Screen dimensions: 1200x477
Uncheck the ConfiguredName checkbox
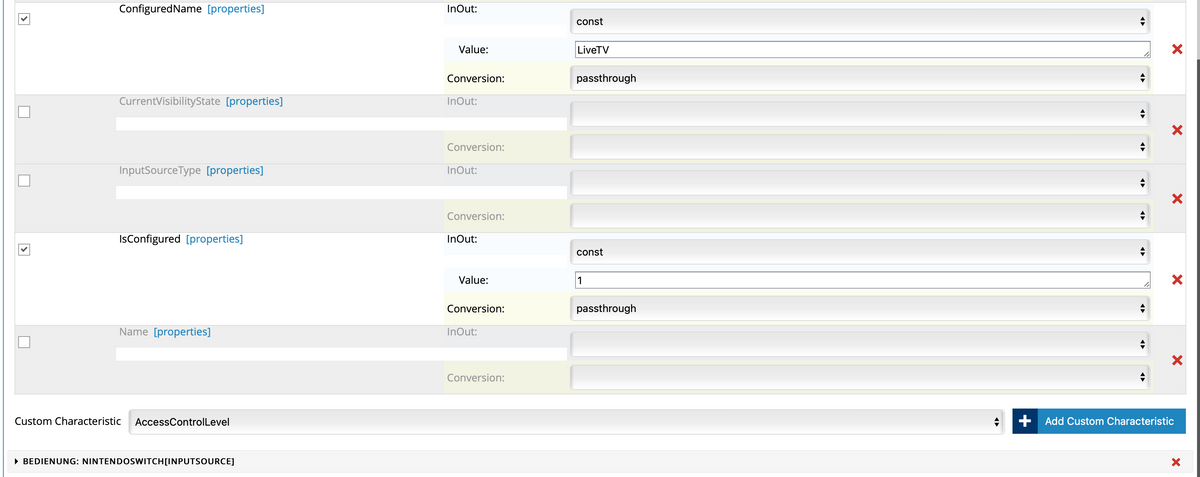[25, 20]
